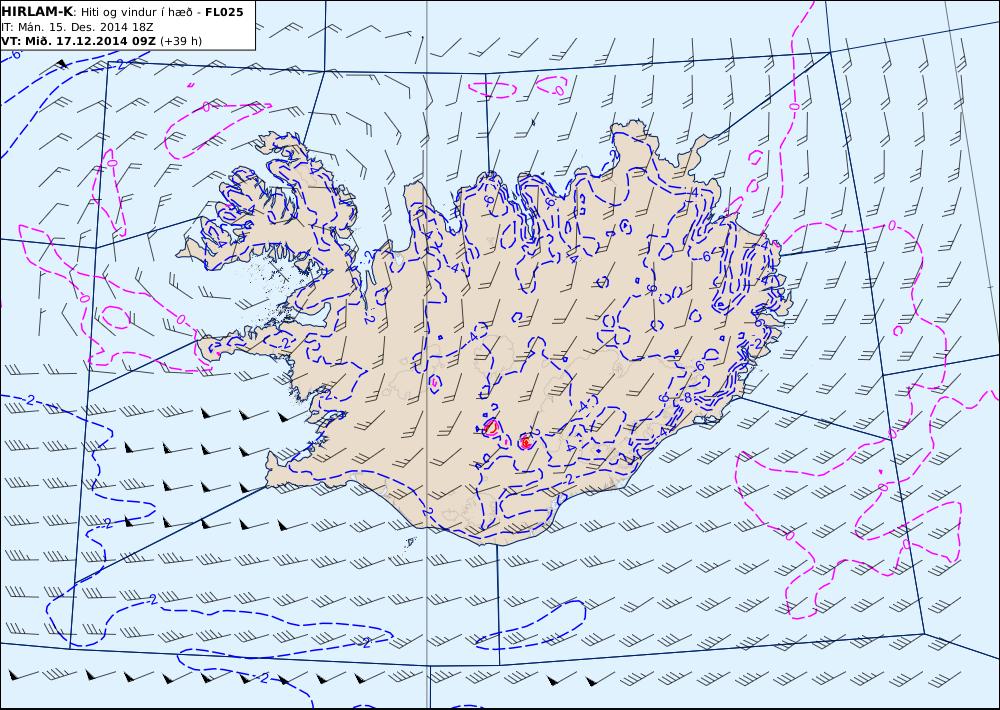Click the 'Hiti og vindur í hæð' caption
Viewport: 1000px width, 710px height.
pyautogui.click(x=135, y=12)
